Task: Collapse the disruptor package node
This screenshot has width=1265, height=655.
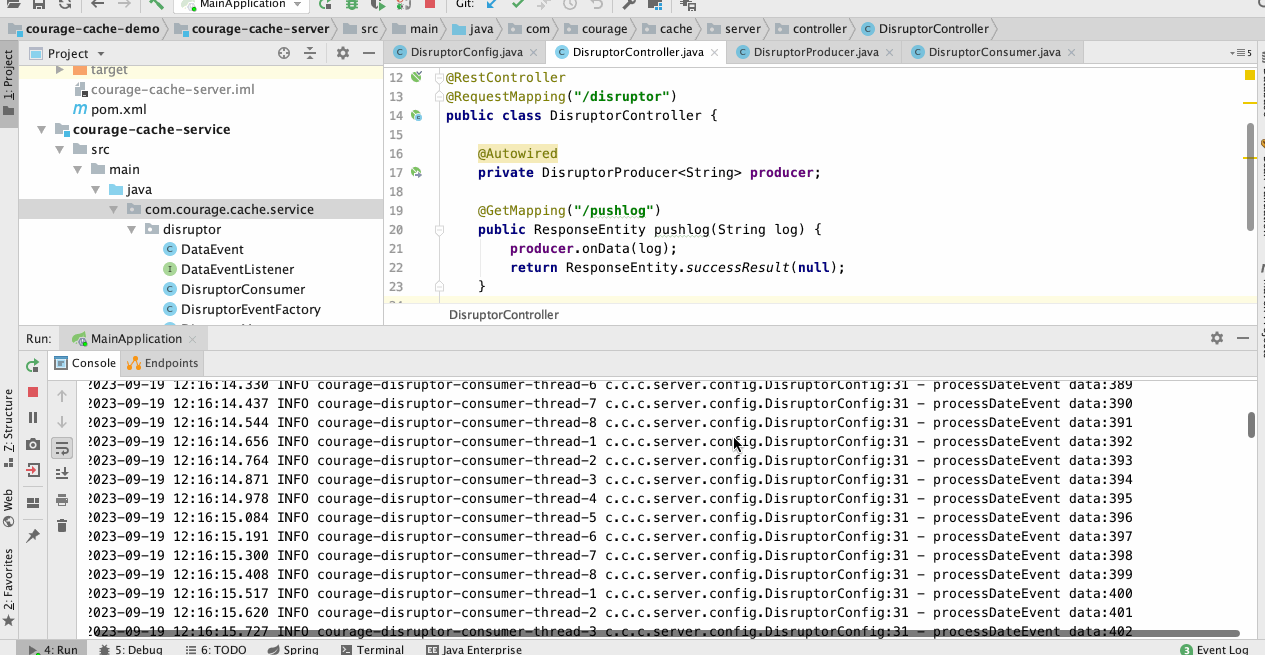Action: [x=132, y=230]
